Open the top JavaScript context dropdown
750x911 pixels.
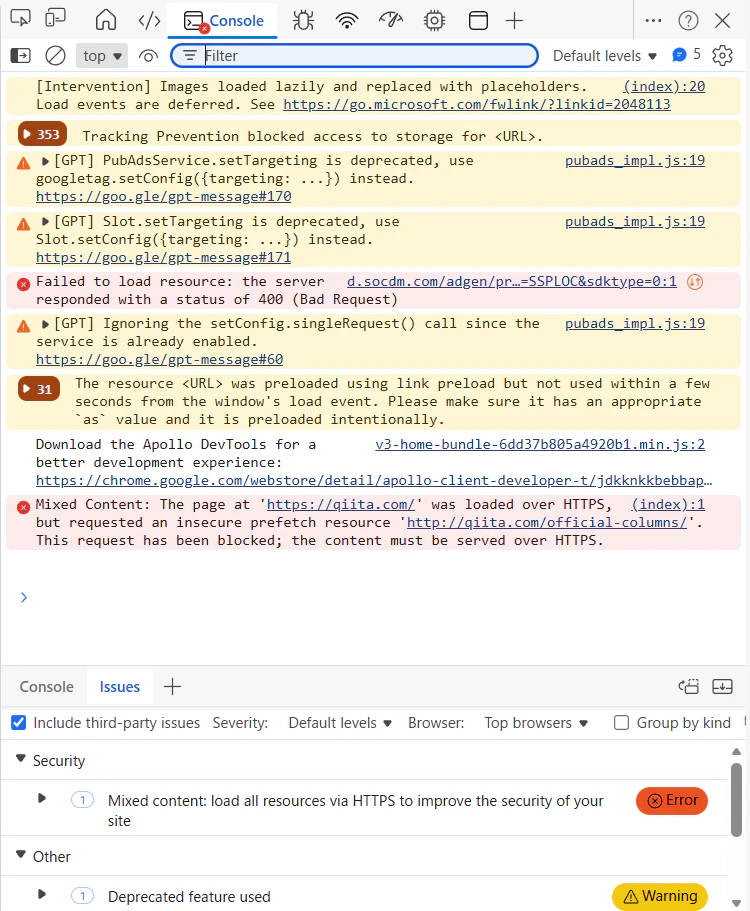pyautogui.click(x=102, y=56)
